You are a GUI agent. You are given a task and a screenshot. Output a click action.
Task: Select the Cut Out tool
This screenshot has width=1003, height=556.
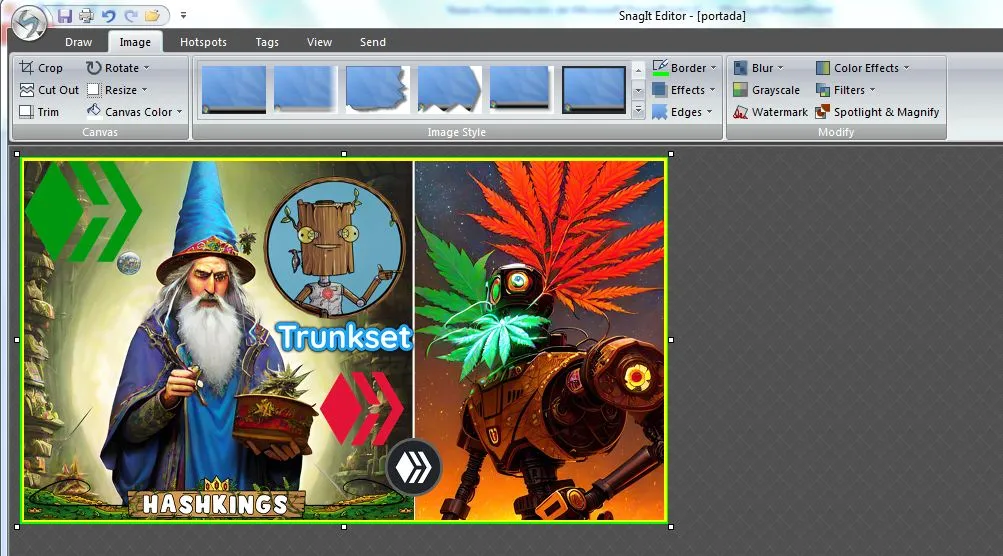coord(49,90)
